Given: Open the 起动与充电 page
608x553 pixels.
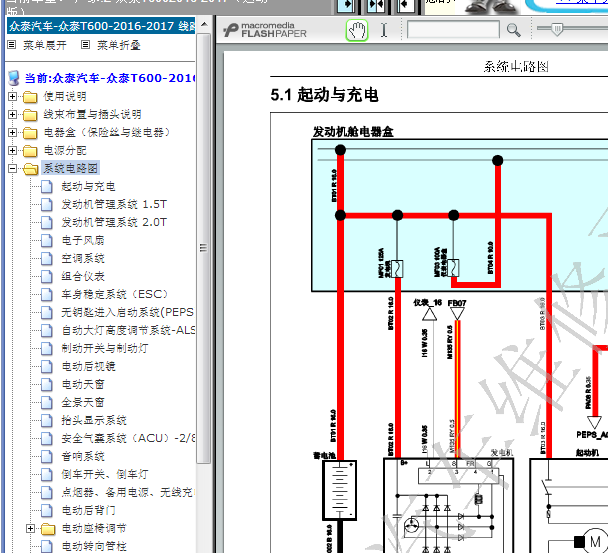Looking at the screenshot, I should (88, 187).
